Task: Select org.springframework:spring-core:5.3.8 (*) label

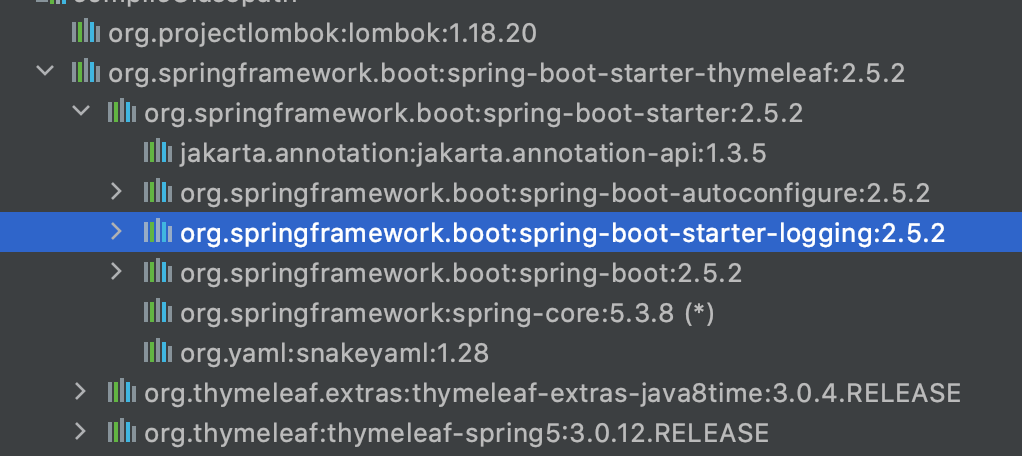Action: (447, 314)
